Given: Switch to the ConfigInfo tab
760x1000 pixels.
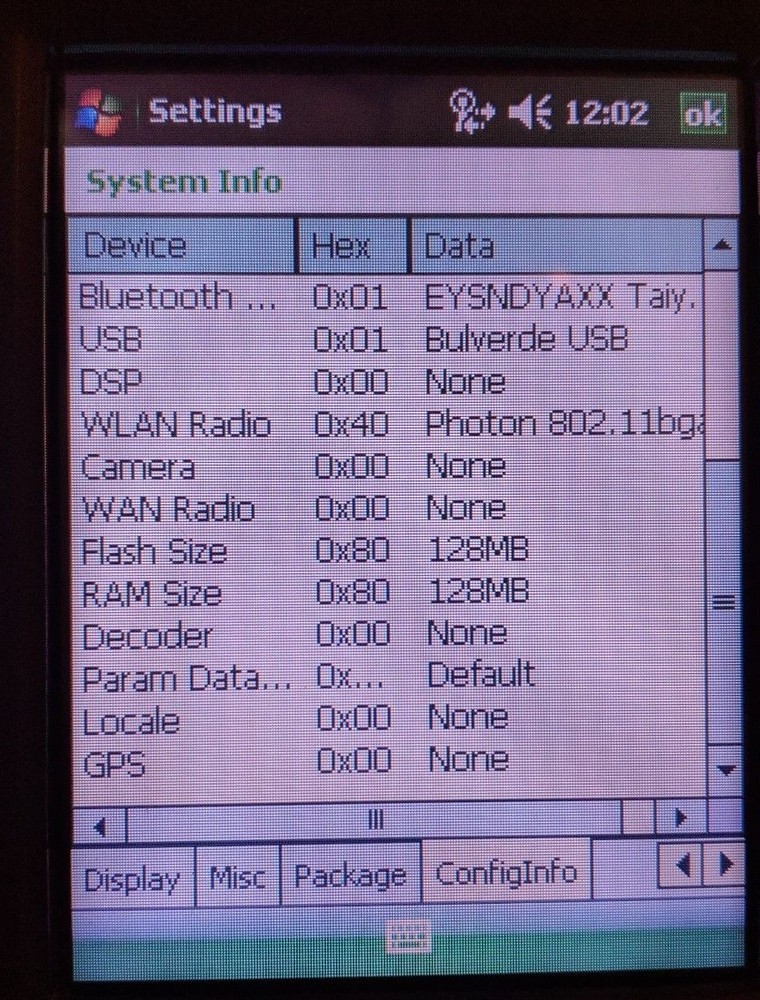Looking at the screenshot, I should tap(506, 871).
